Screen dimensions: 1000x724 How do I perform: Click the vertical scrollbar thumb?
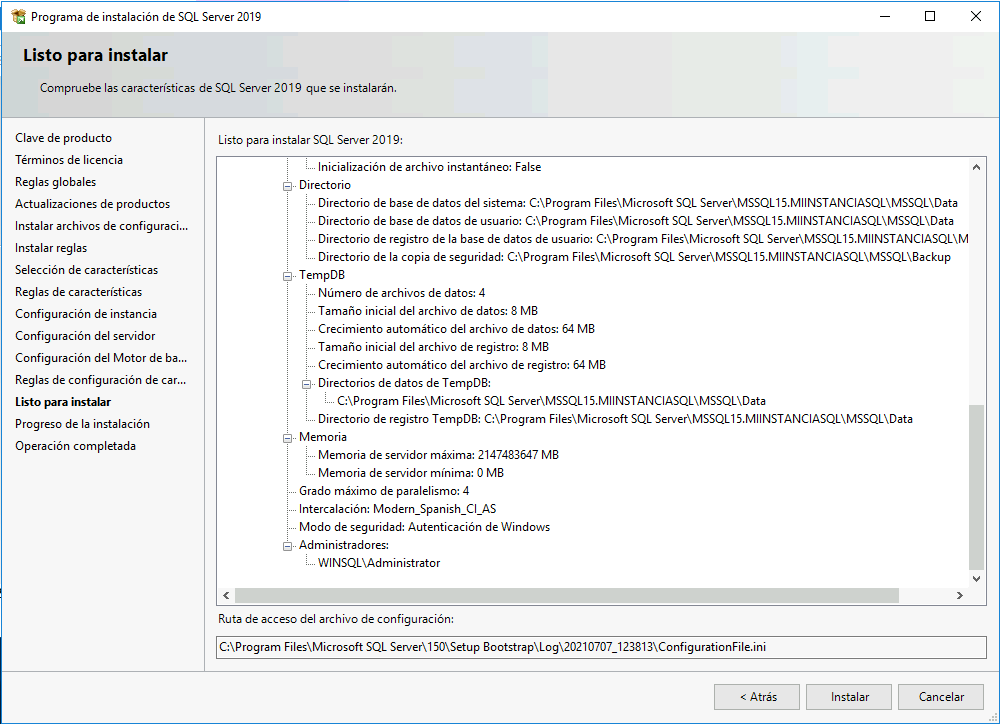pos(976,487)
